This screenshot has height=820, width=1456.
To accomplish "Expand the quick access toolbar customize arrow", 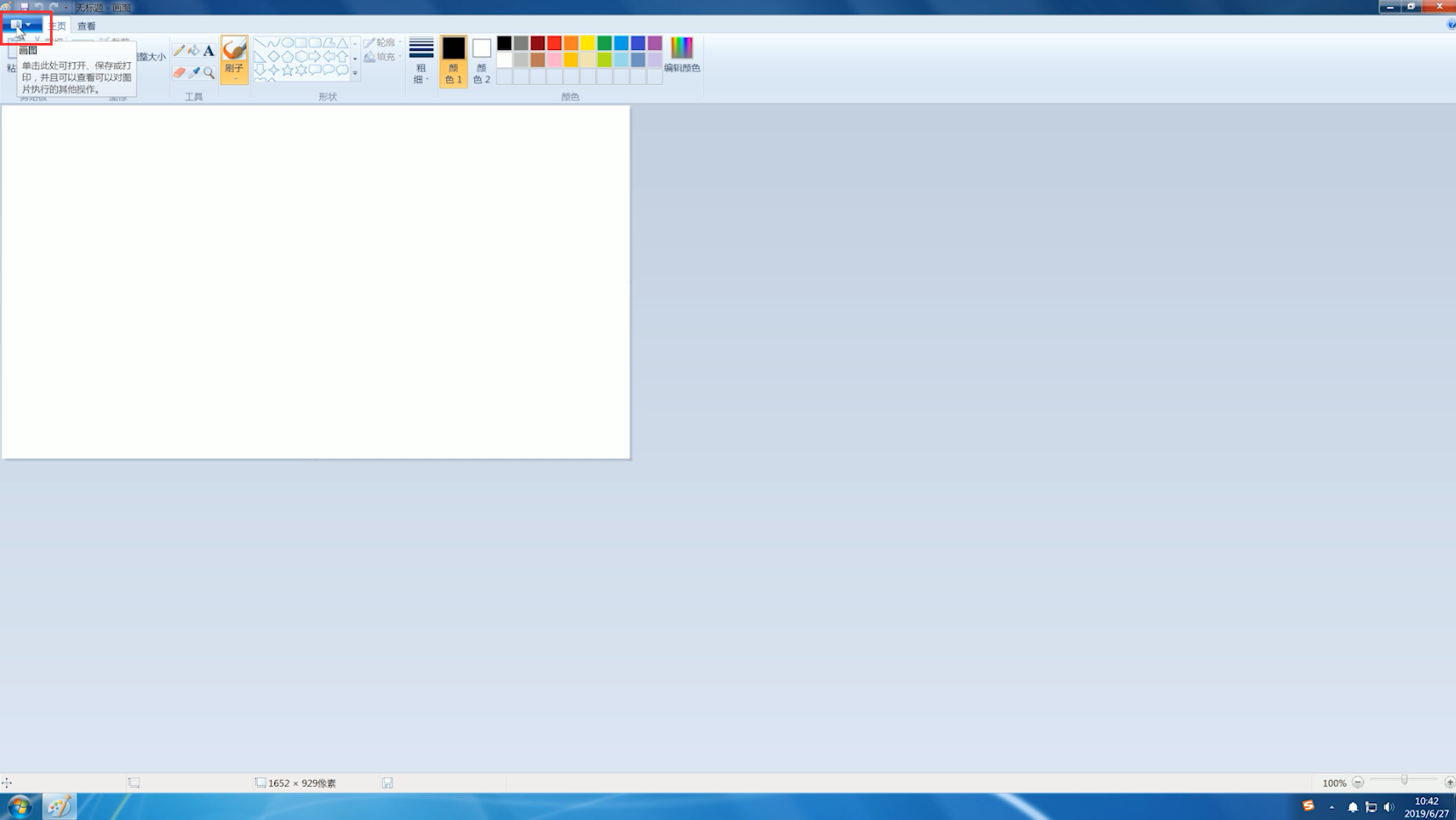I will point(66,7).
